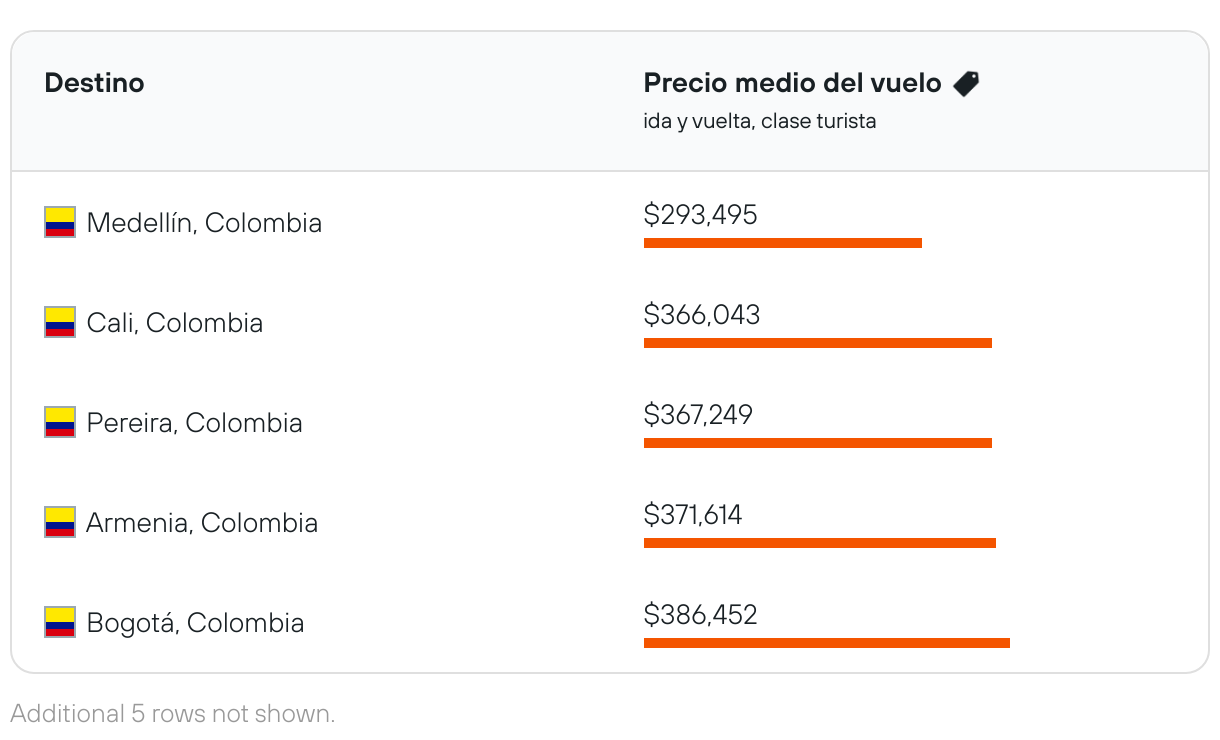1220x740 pixels.
Task: Click the Colombia flag beside Bogotá
Action: click(60, 622)
